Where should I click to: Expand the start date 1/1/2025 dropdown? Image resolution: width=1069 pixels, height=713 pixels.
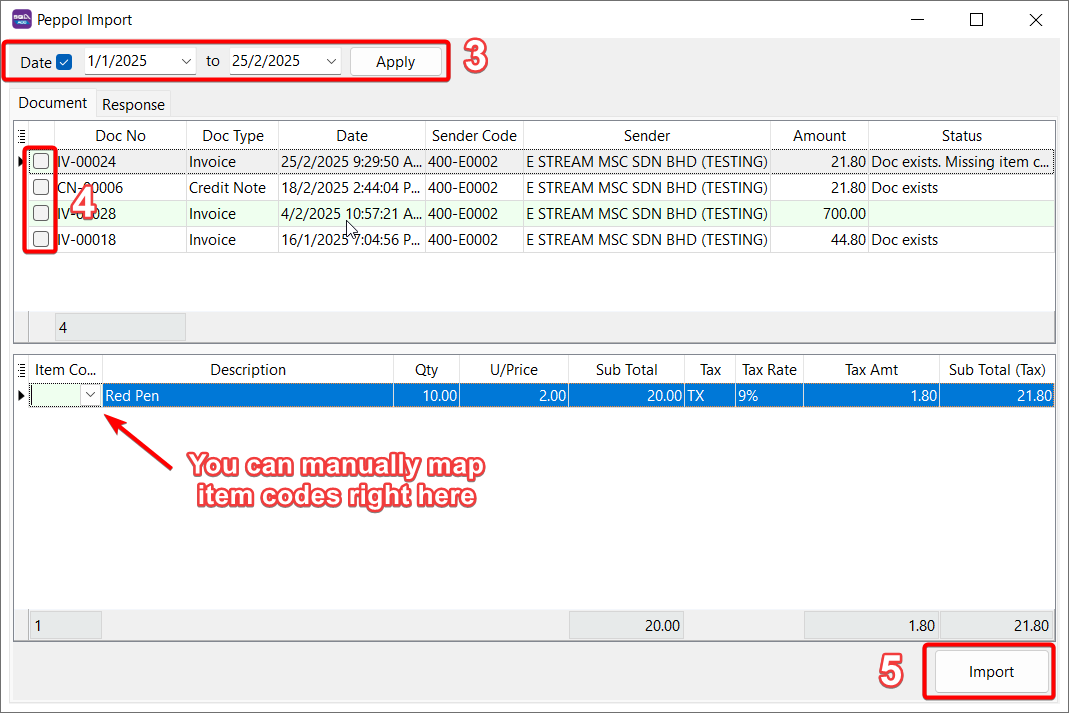point(186,62)
